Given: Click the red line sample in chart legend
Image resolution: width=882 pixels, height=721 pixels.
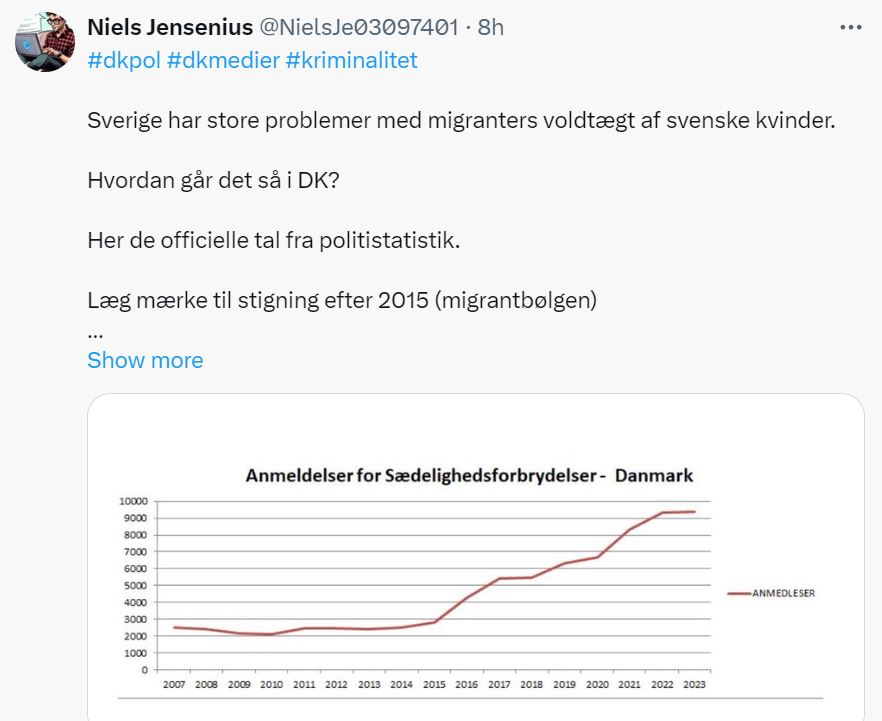Looking at the screenshot, I should pos(739,593).
